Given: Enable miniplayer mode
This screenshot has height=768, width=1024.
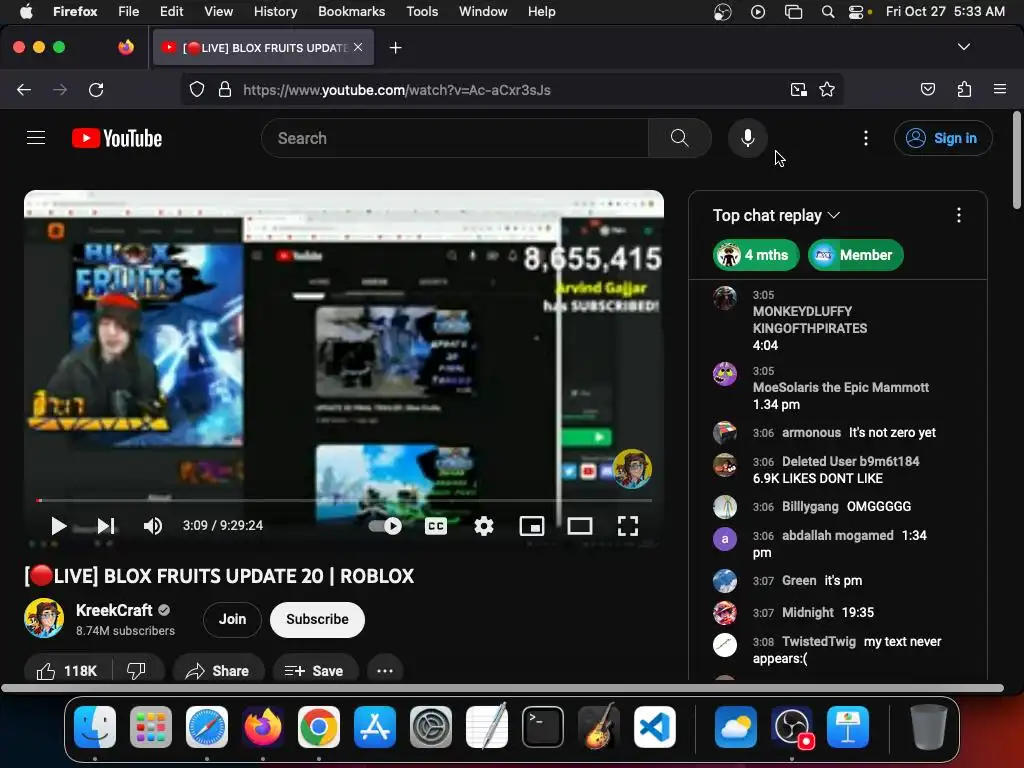Looking at the screenshot, I should click(532, 526).
